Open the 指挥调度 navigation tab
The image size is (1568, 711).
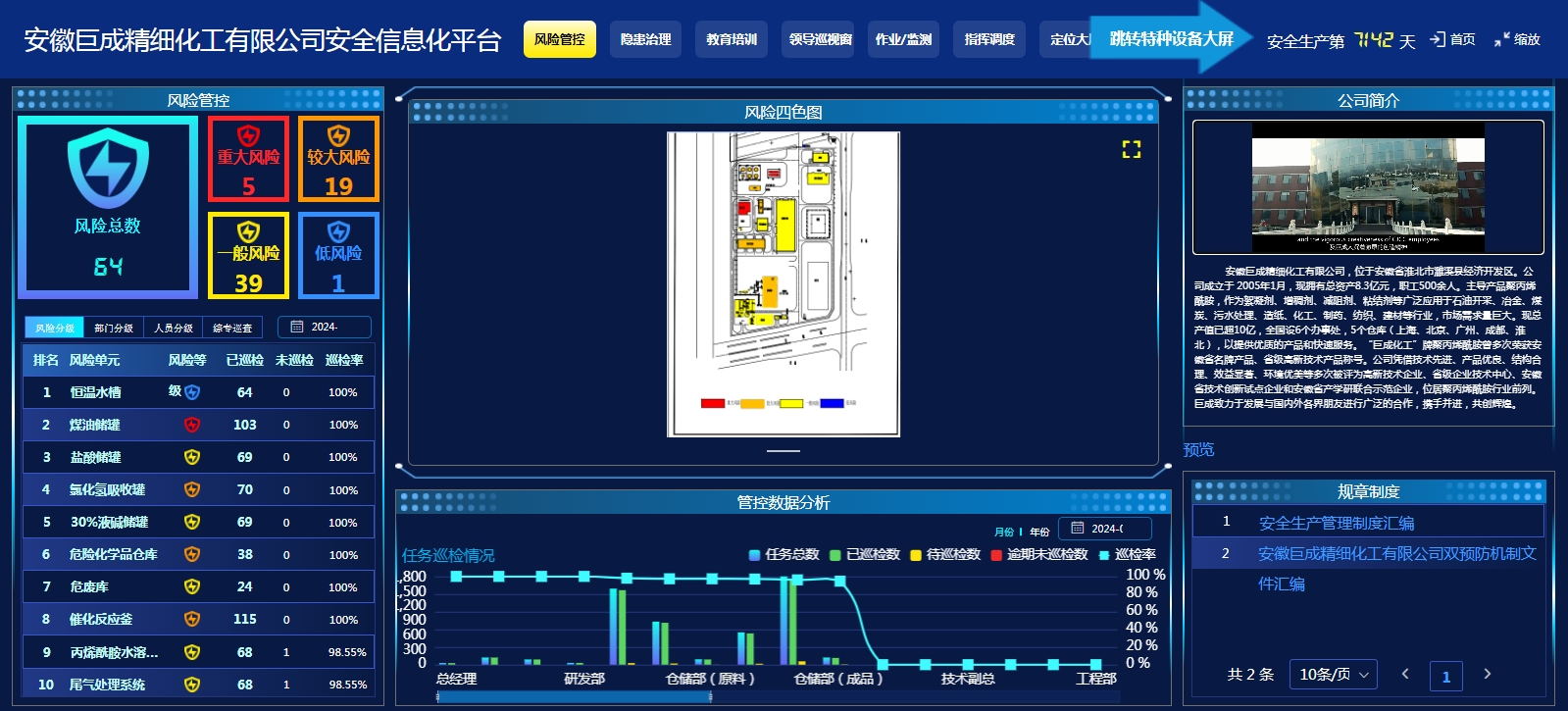989,39
